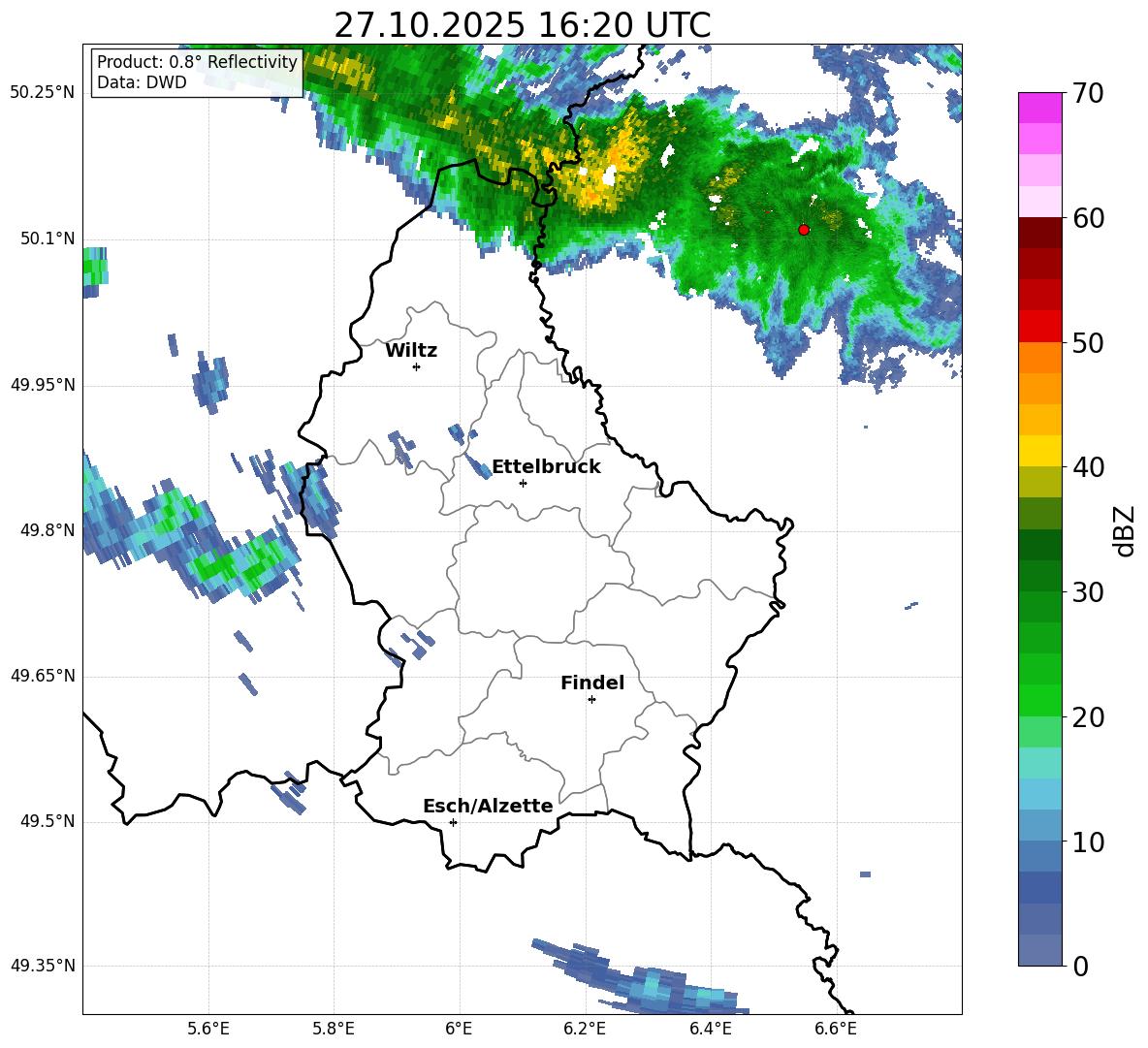
Task: Click the Findel station cross marker
Action: click(591, 700)
